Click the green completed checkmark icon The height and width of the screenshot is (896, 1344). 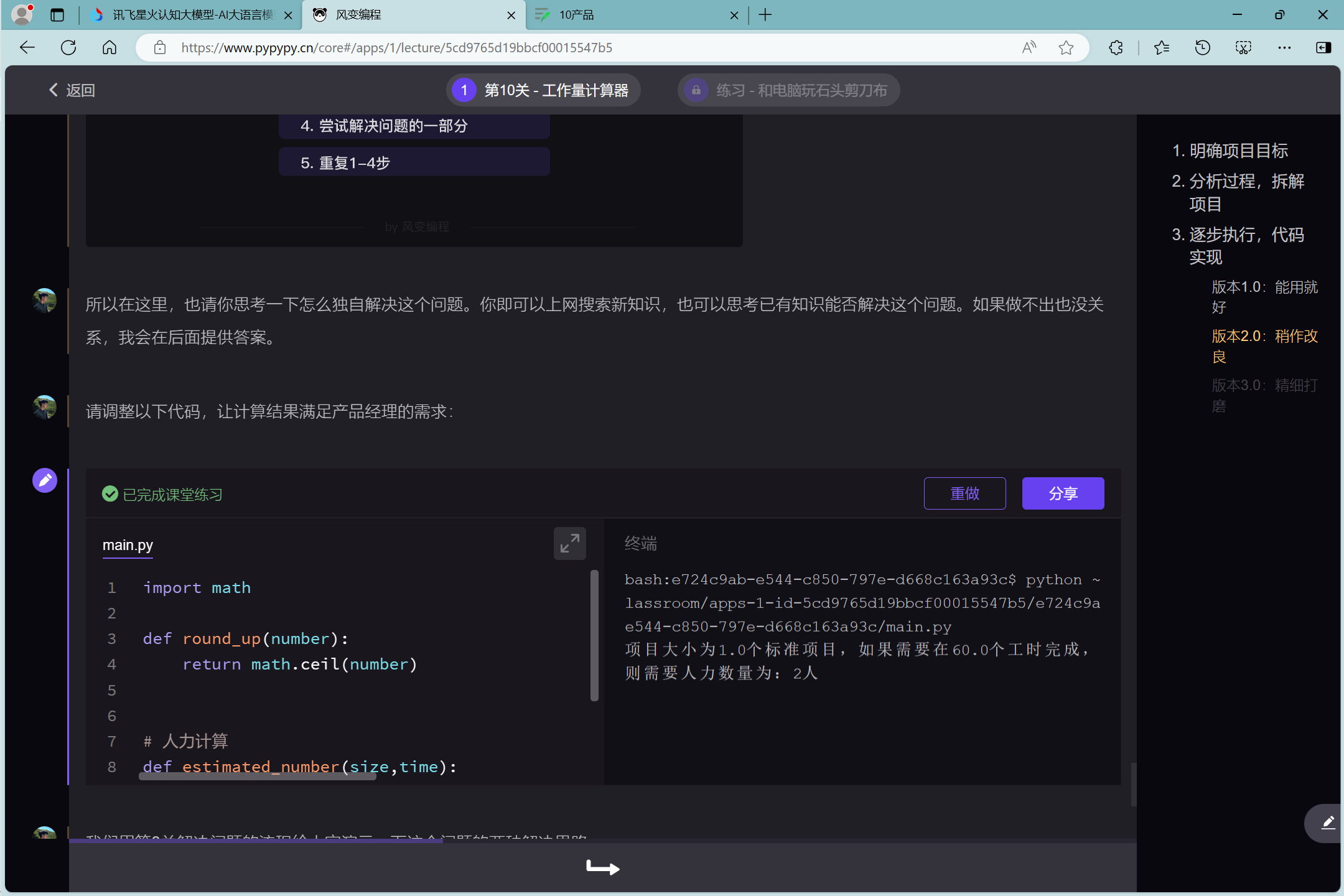pyautogui.click(x=110, y=494)
